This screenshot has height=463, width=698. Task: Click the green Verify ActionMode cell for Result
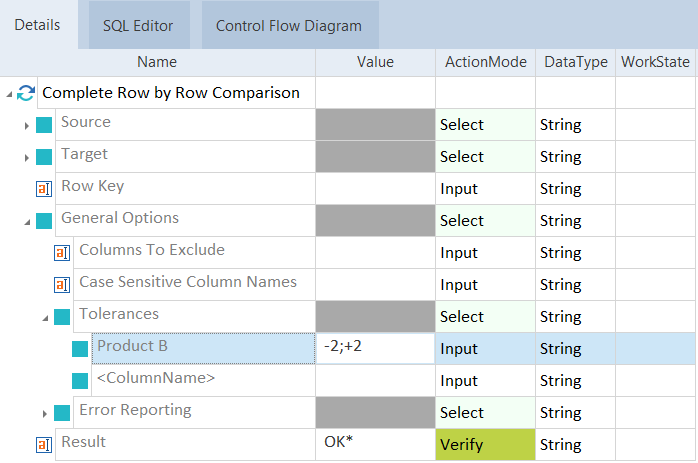tap(485, 442)
